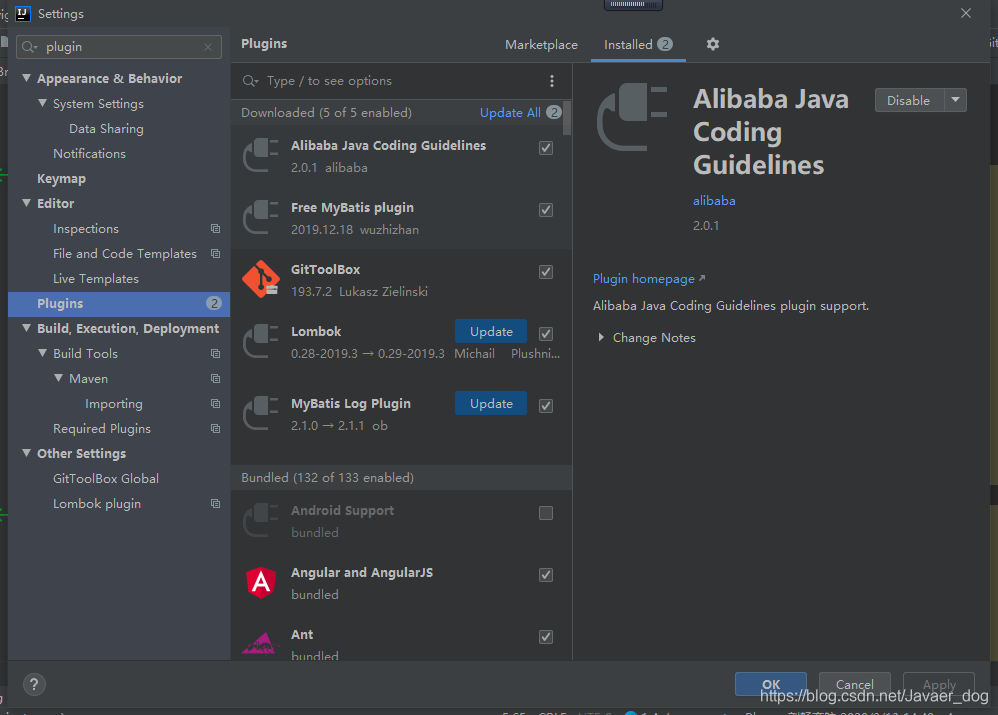Screen dimensions: 998x715
Task: Click the IntelliJ Settings window icon
Action: 23,13
